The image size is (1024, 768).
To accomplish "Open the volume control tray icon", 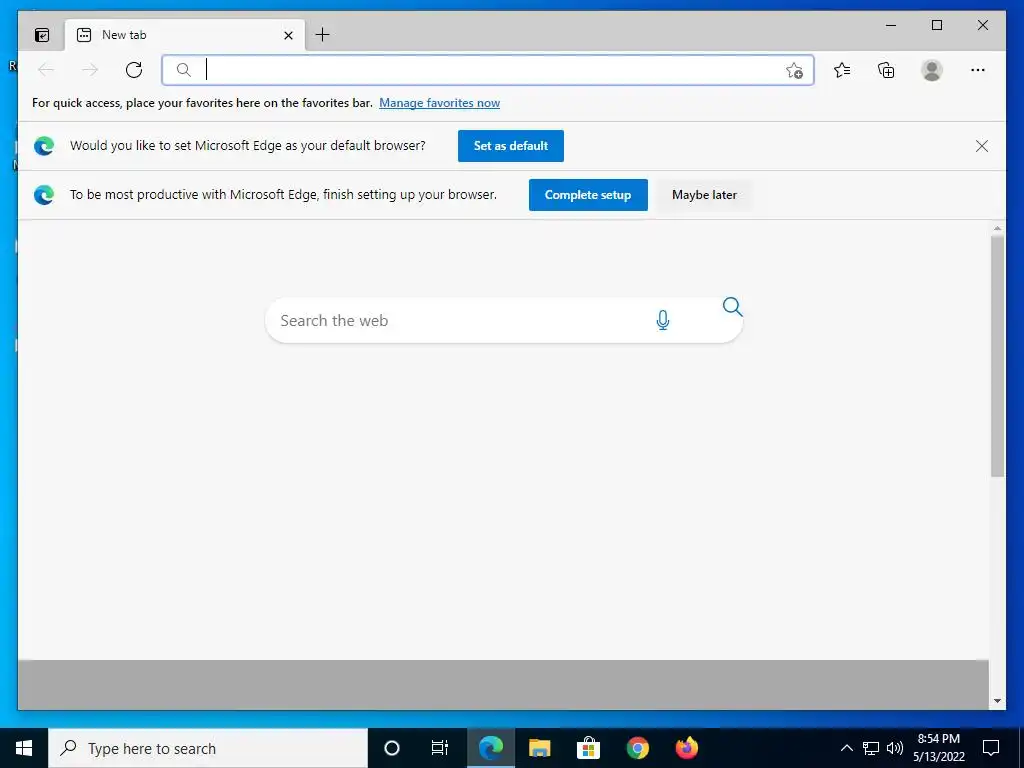I will point(895,748).
